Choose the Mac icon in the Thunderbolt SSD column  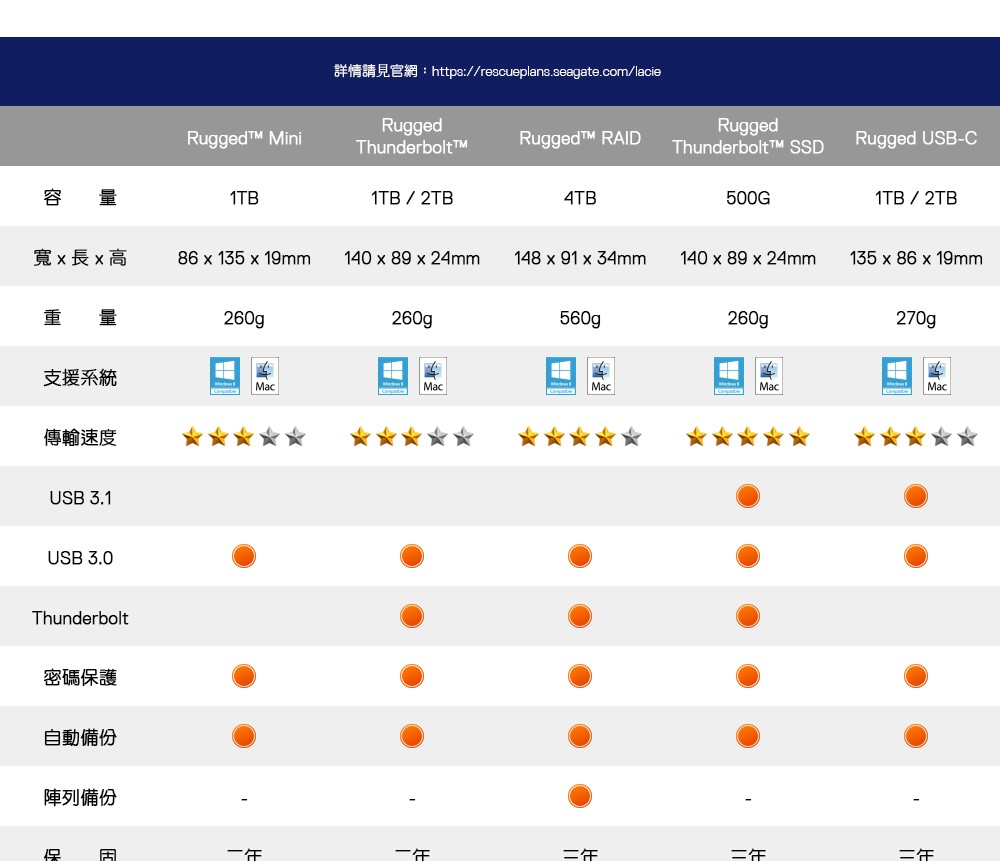768,376
